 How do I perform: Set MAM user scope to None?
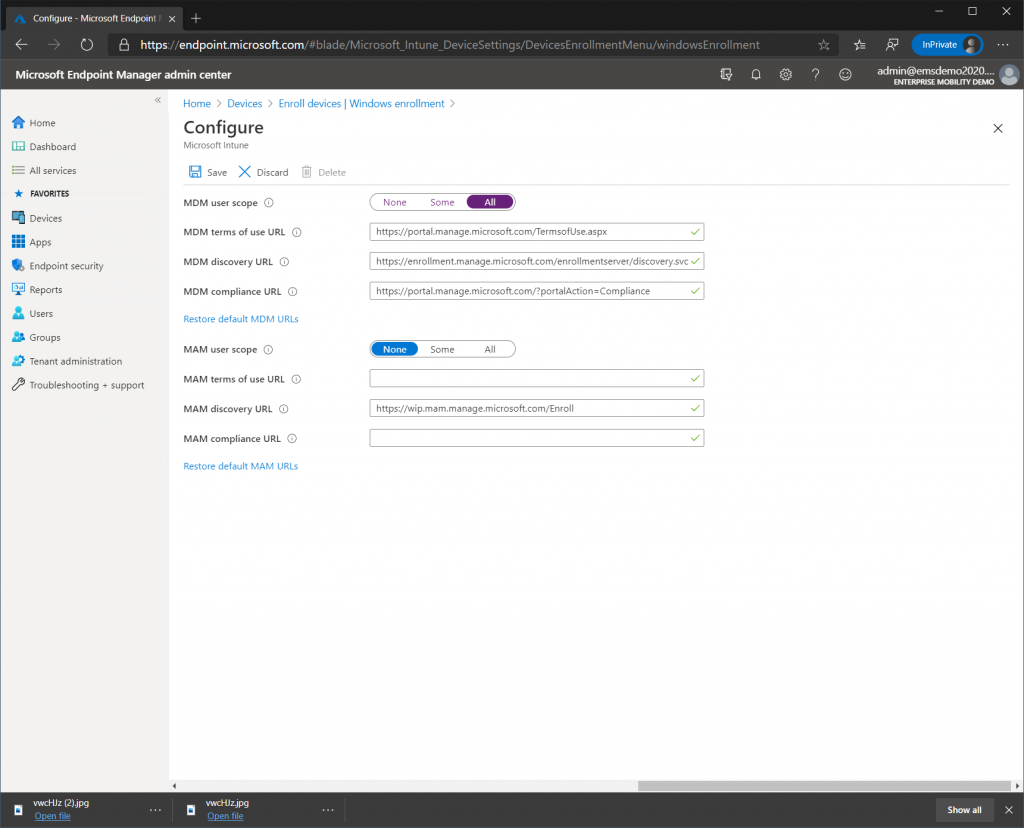[394, 349]
